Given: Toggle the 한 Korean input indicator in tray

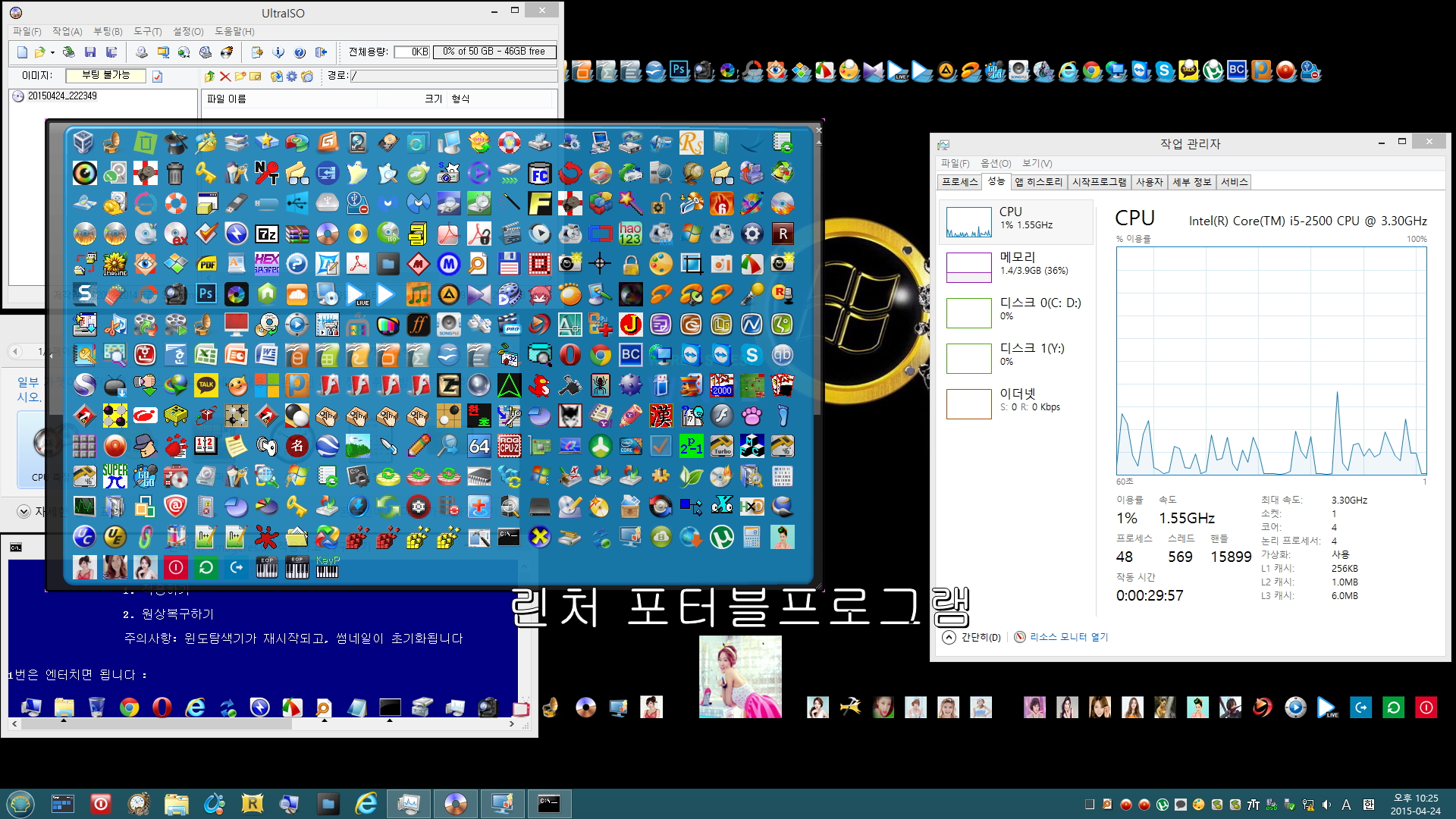Looking at the screenshot, I should (x=1369, y=805).
